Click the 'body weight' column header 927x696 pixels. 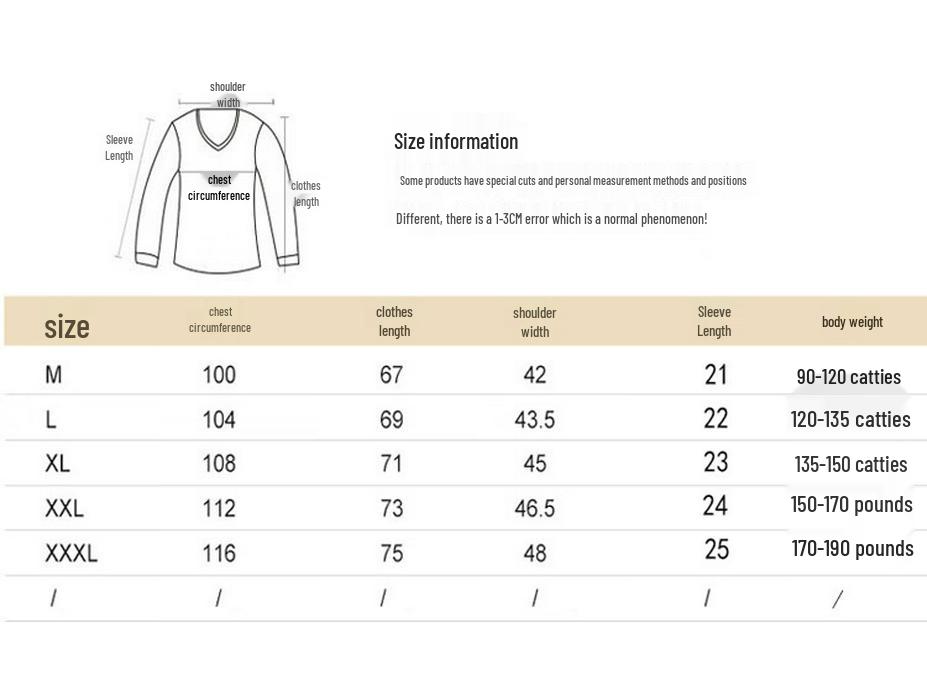click(852, 322)
